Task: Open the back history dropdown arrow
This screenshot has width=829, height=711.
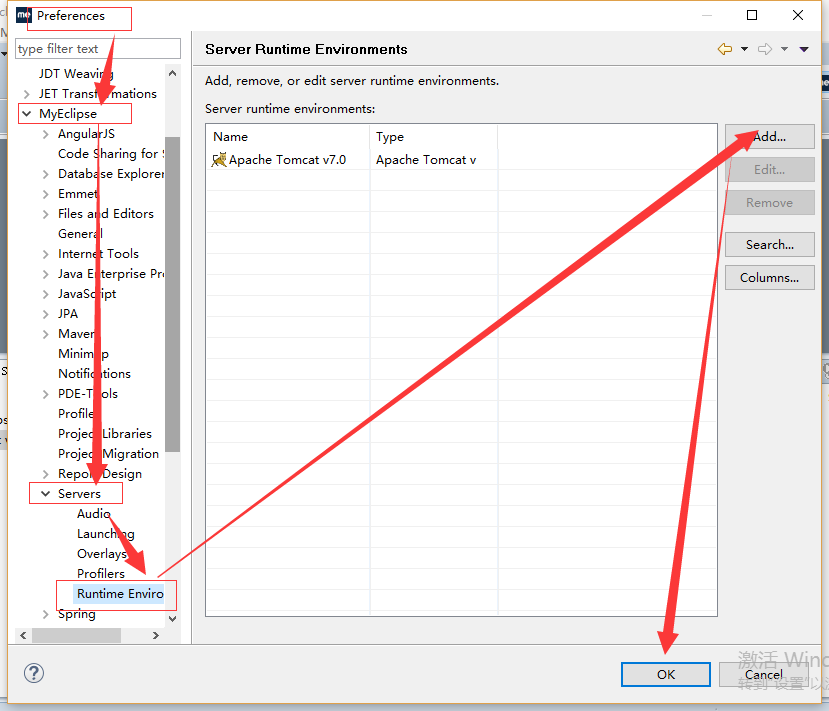Action: [744, 49]
